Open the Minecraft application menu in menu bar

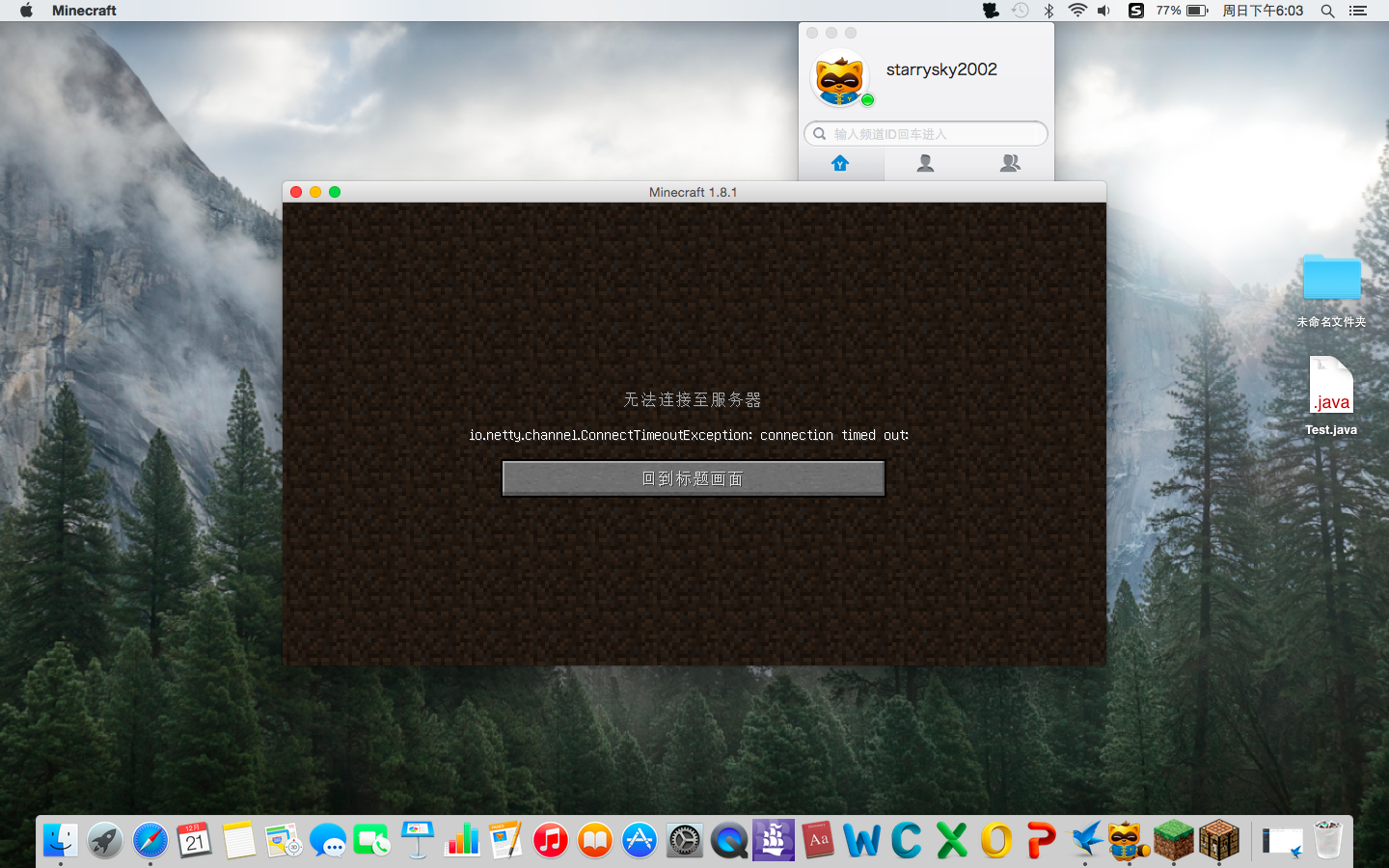click(84, 11)
